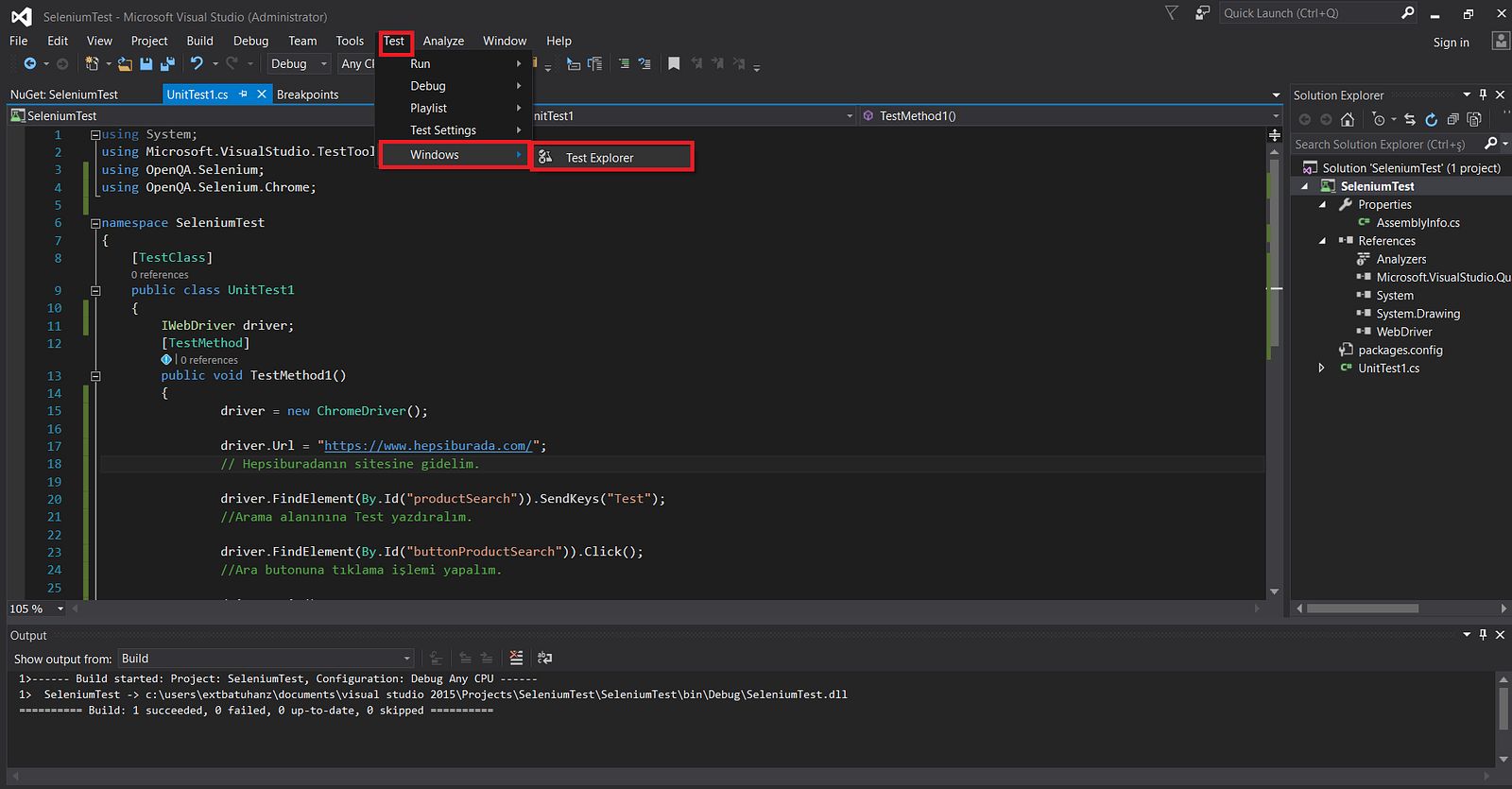
Task: Open the TestMethod1() member dropdown
Action: [1071, 115]
